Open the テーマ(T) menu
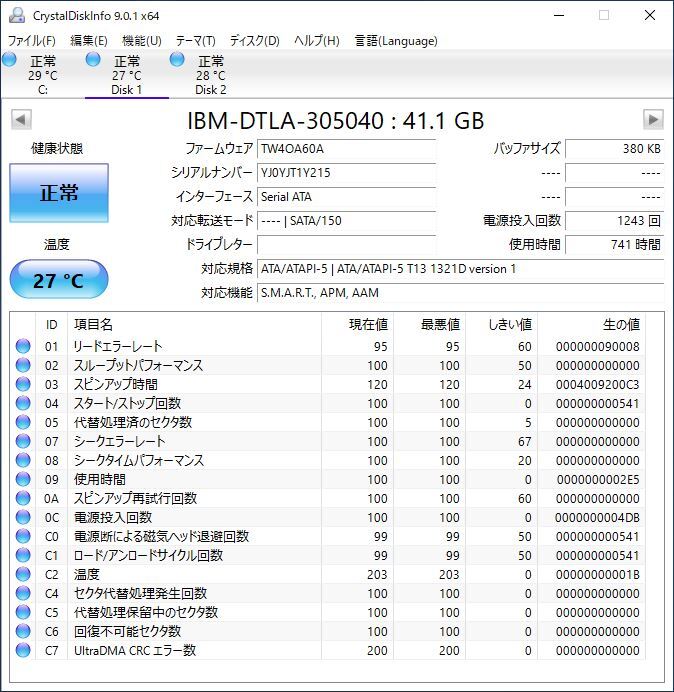The width and height of the screenshot is (674, 692). tap(196, 41)
